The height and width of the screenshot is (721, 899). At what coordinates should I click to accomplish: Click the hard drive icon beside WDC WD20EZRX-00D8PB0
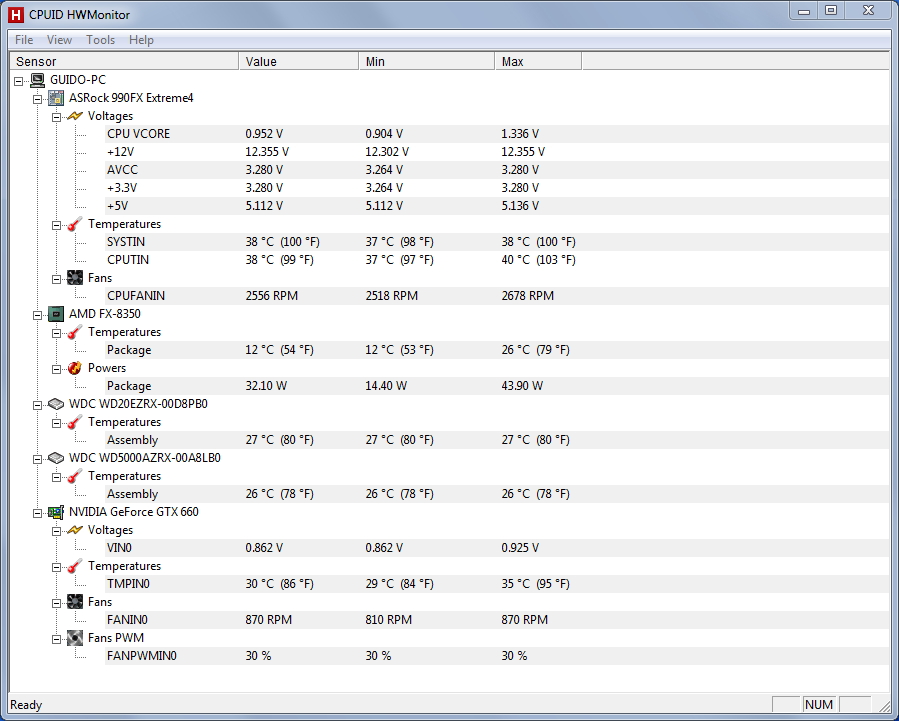[56, 404]
